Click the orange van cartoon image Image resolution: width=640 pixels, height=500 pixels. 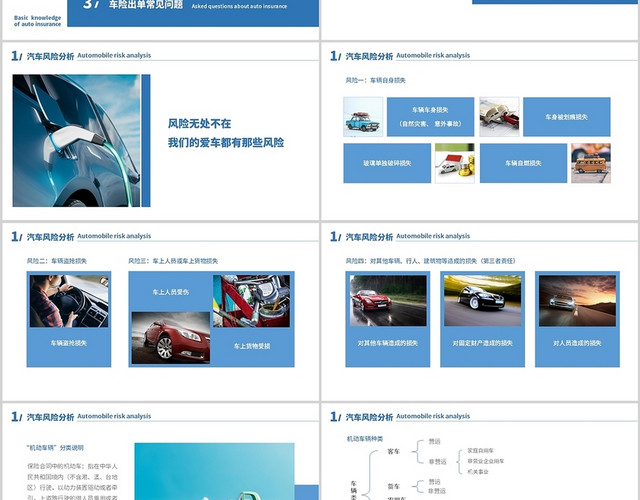(x=590, y=163)
